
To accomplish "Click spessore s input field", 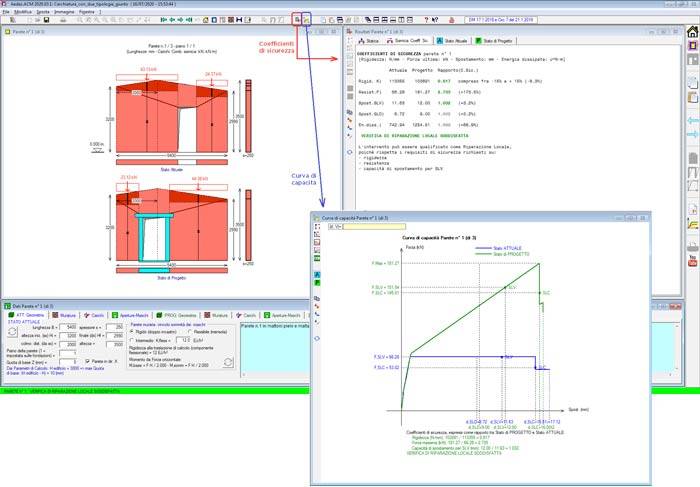I will pyautogui.click(x=114, y=327).
